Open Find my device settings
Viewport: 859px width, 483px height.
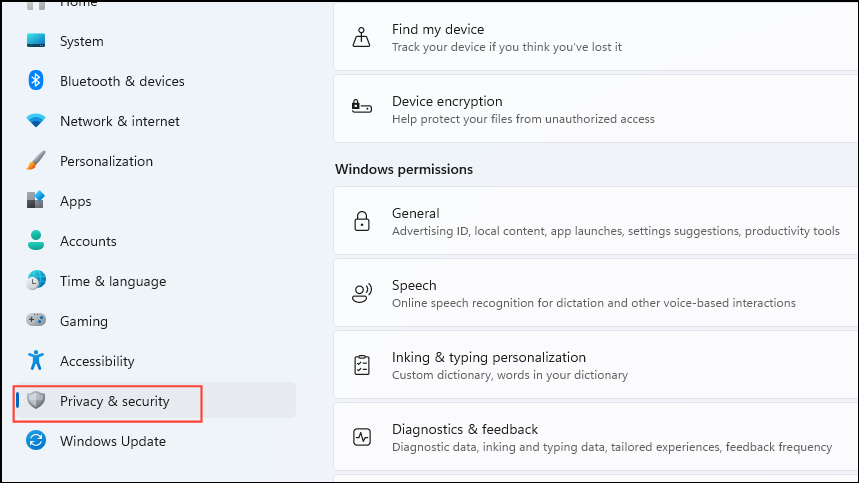coord(596,37)
